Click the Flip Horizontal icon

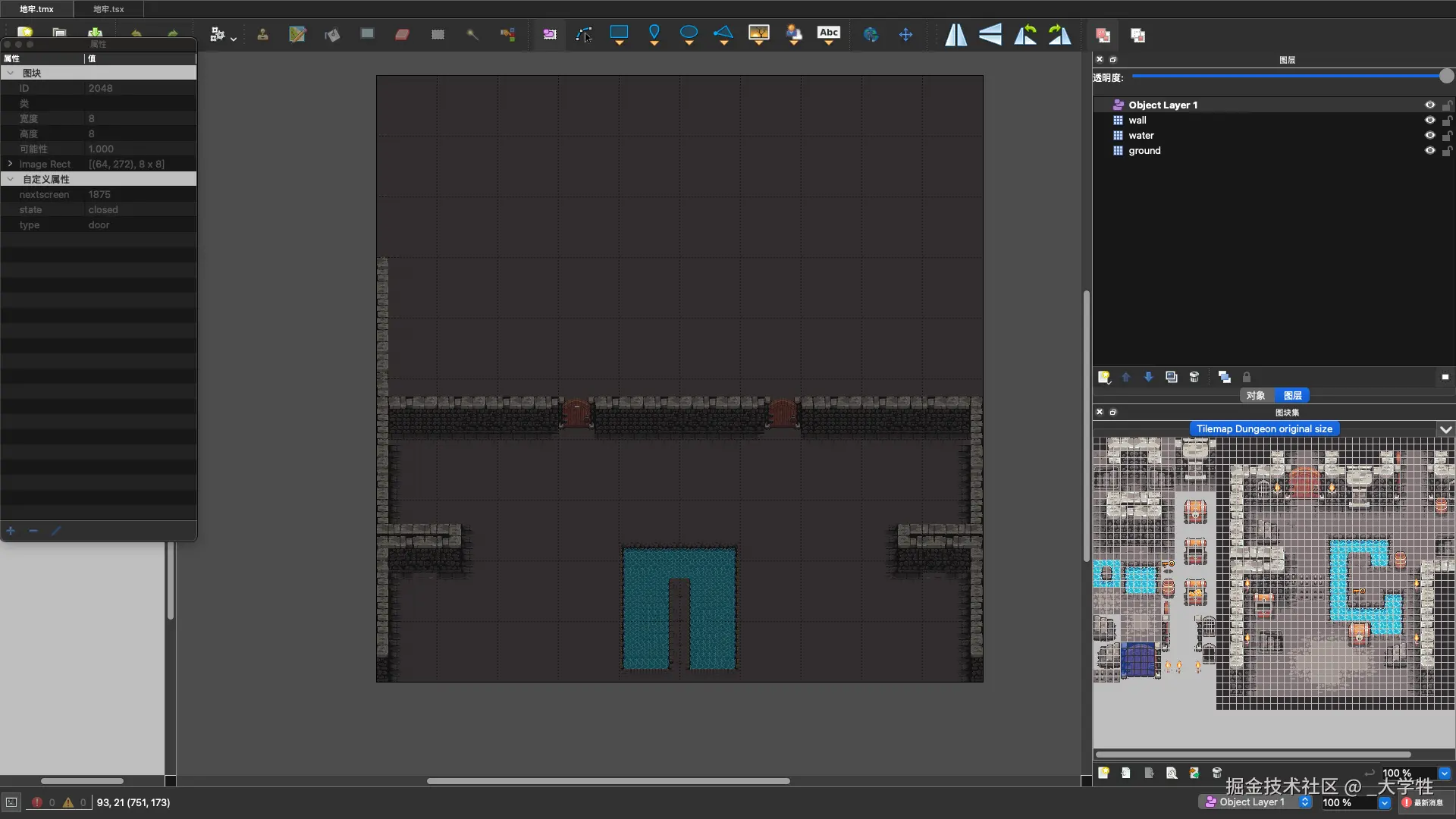[955, 35]
